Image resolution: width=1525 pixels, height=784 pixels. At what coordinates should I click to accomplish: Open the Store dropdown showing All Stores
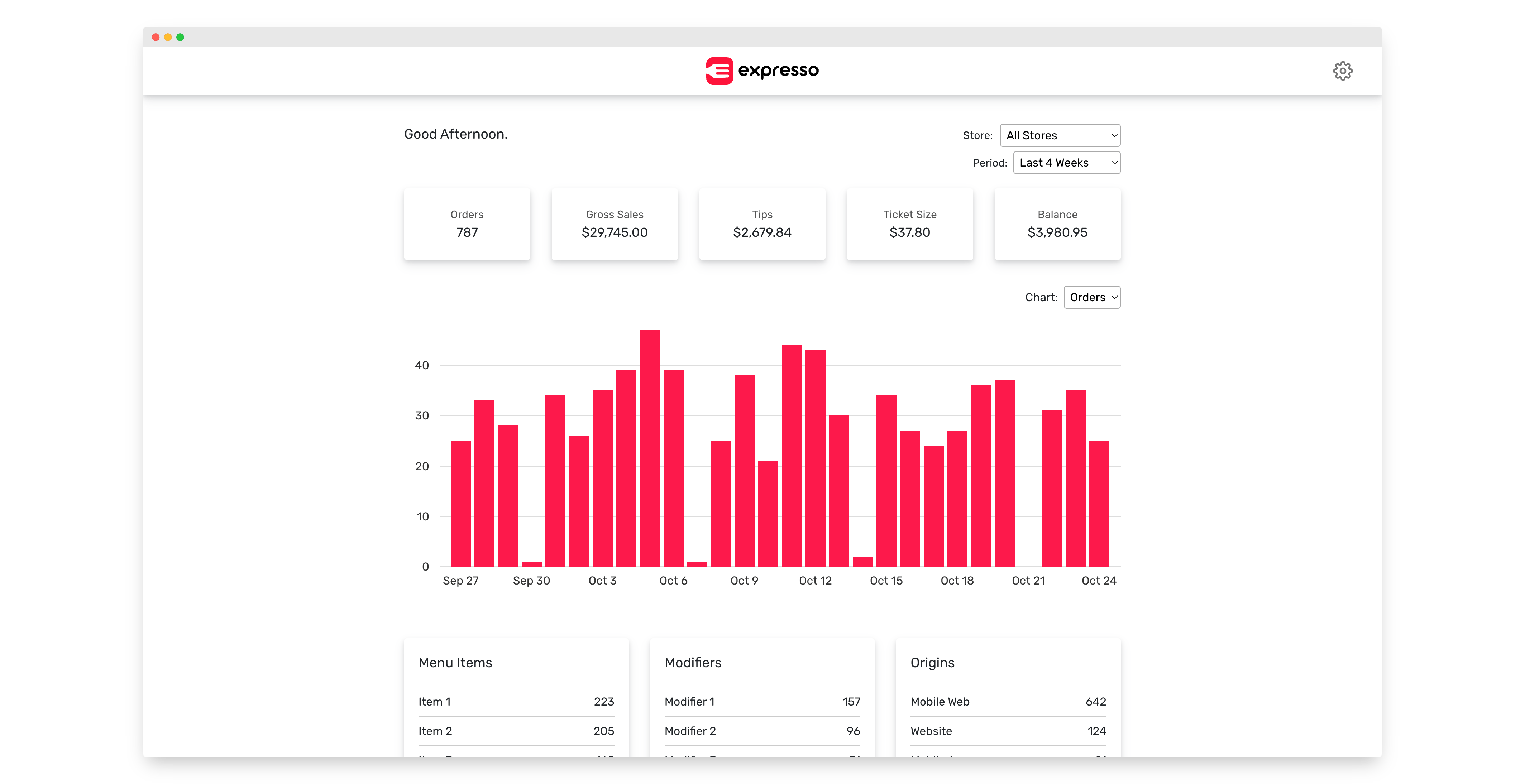click(1060, 135)
